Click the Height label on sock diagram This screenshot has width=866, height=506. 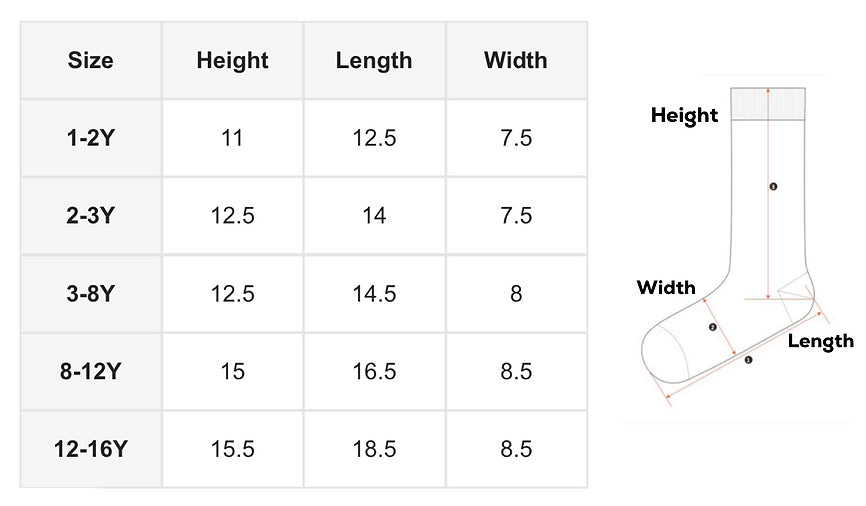pos(684,115)
